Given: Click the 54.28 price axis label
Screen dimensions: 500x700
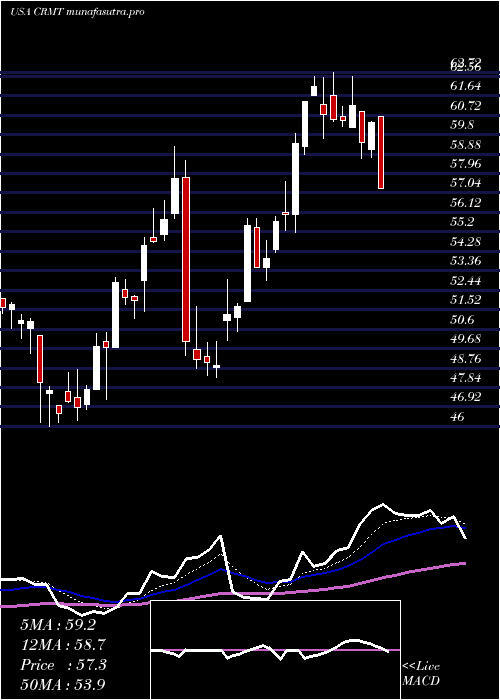Looking at the screenshot, I should [x=466, y=241].
